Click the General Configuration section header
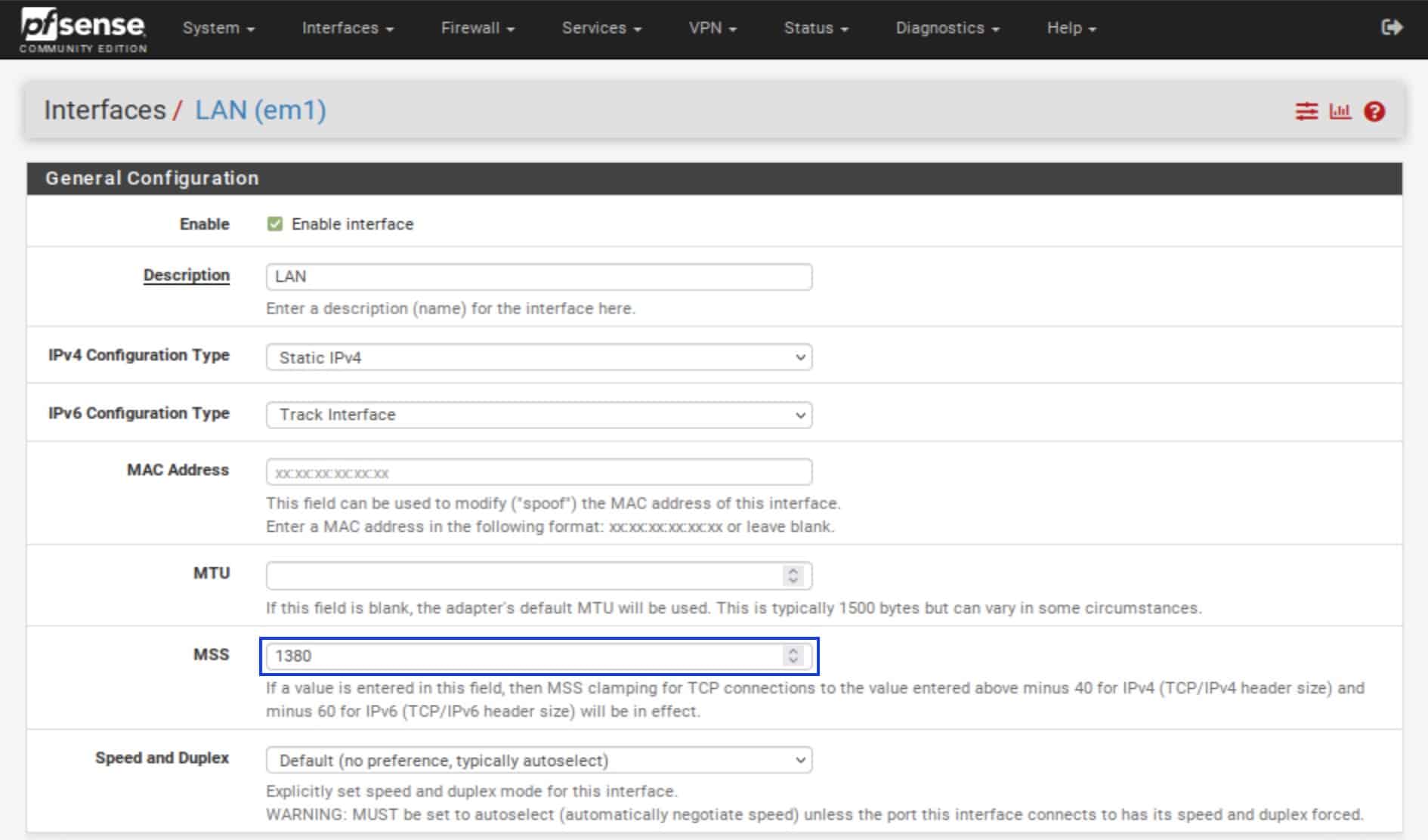The image size is (1428, 840). [x=714, y=178]
